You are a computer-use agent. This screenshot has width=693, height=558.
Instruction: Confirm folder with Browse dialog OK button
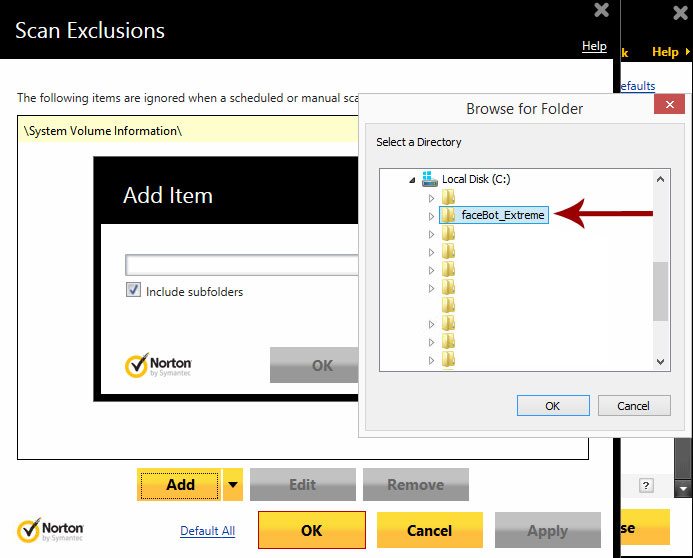(x=553, y=406)
